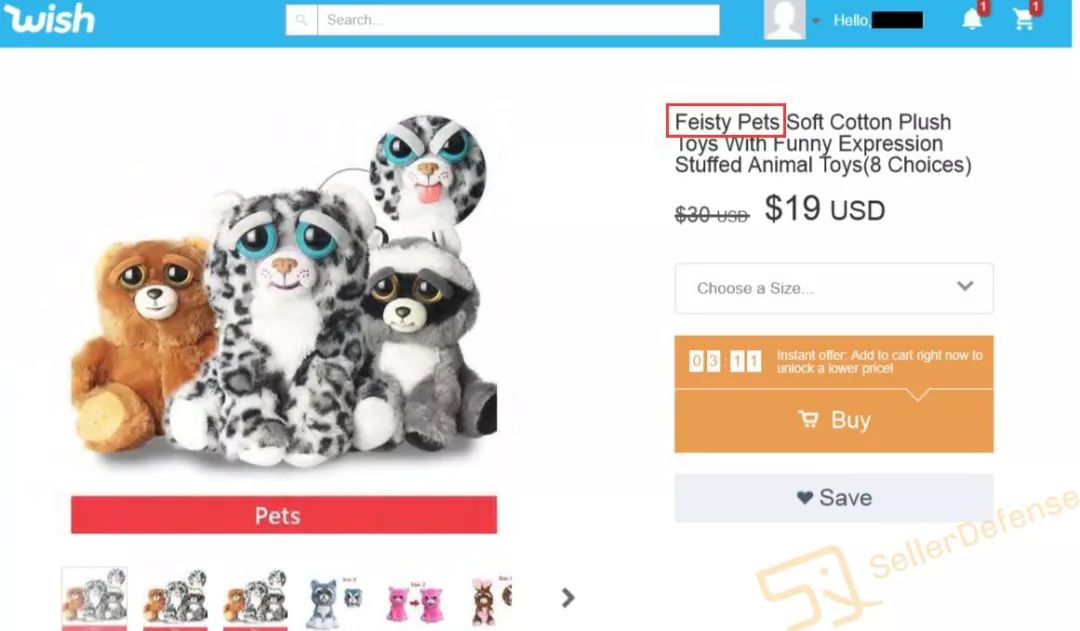Select the third product thumbnail
The image size is (1080, 631).
coord(255,599)
